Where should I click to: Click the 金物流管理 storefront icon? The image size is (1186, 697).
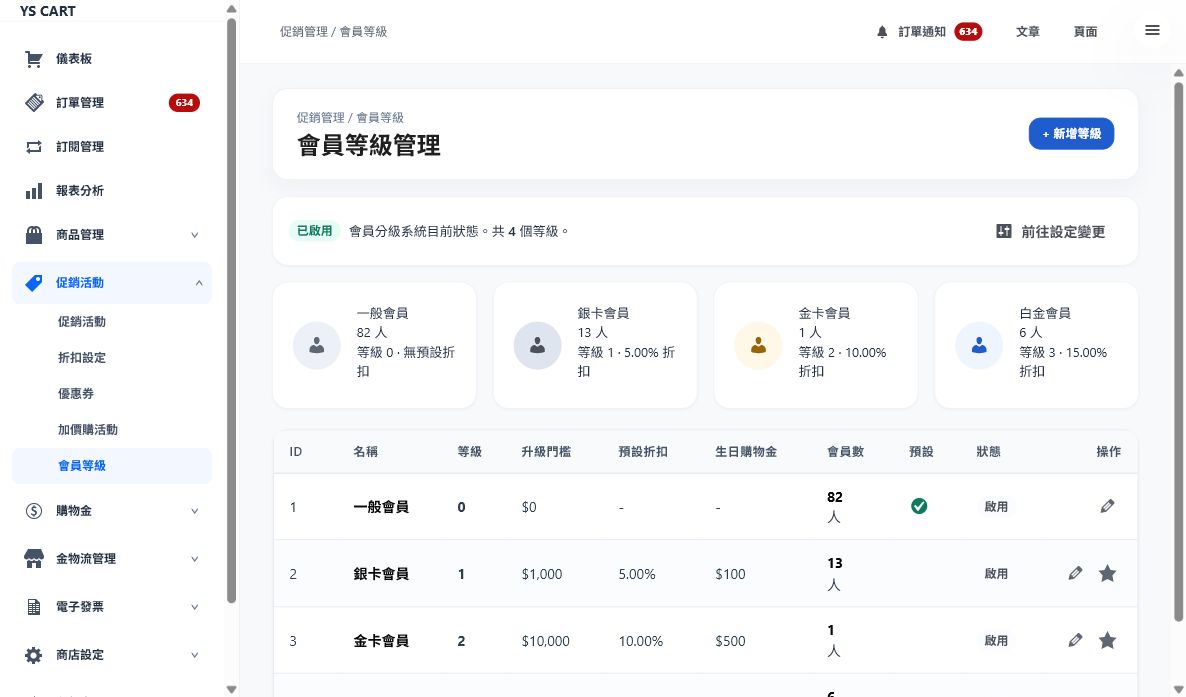[x=34, y=559]
